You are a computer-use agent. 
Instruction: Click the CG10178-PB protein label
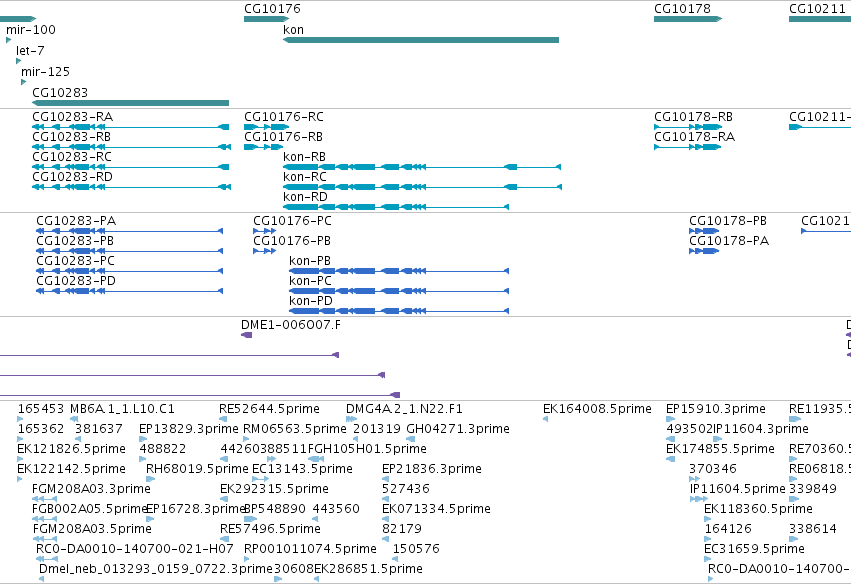(728, 221)
